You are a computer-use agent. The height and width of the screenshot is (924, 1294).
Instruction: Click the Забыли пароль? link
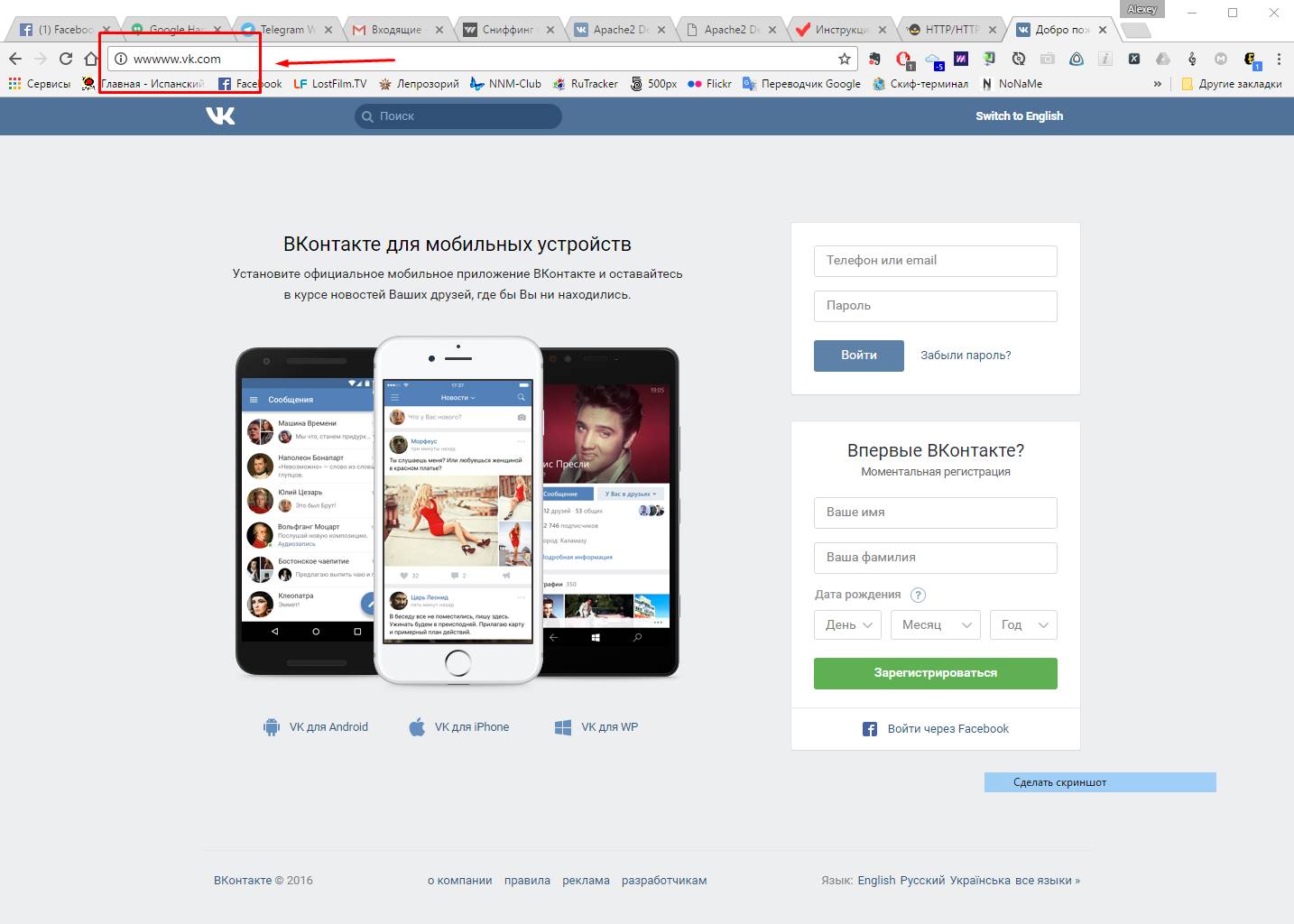966,356
